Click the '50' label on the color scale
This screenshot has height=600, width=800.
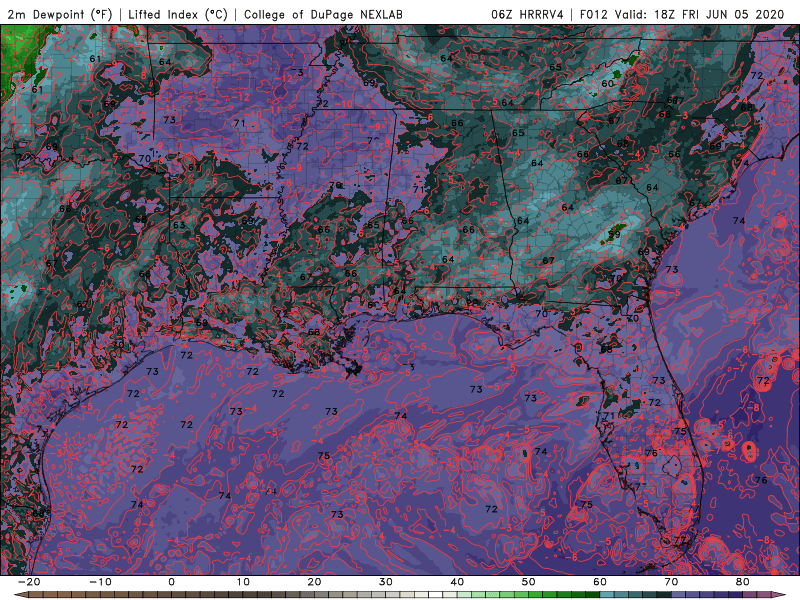529,582
